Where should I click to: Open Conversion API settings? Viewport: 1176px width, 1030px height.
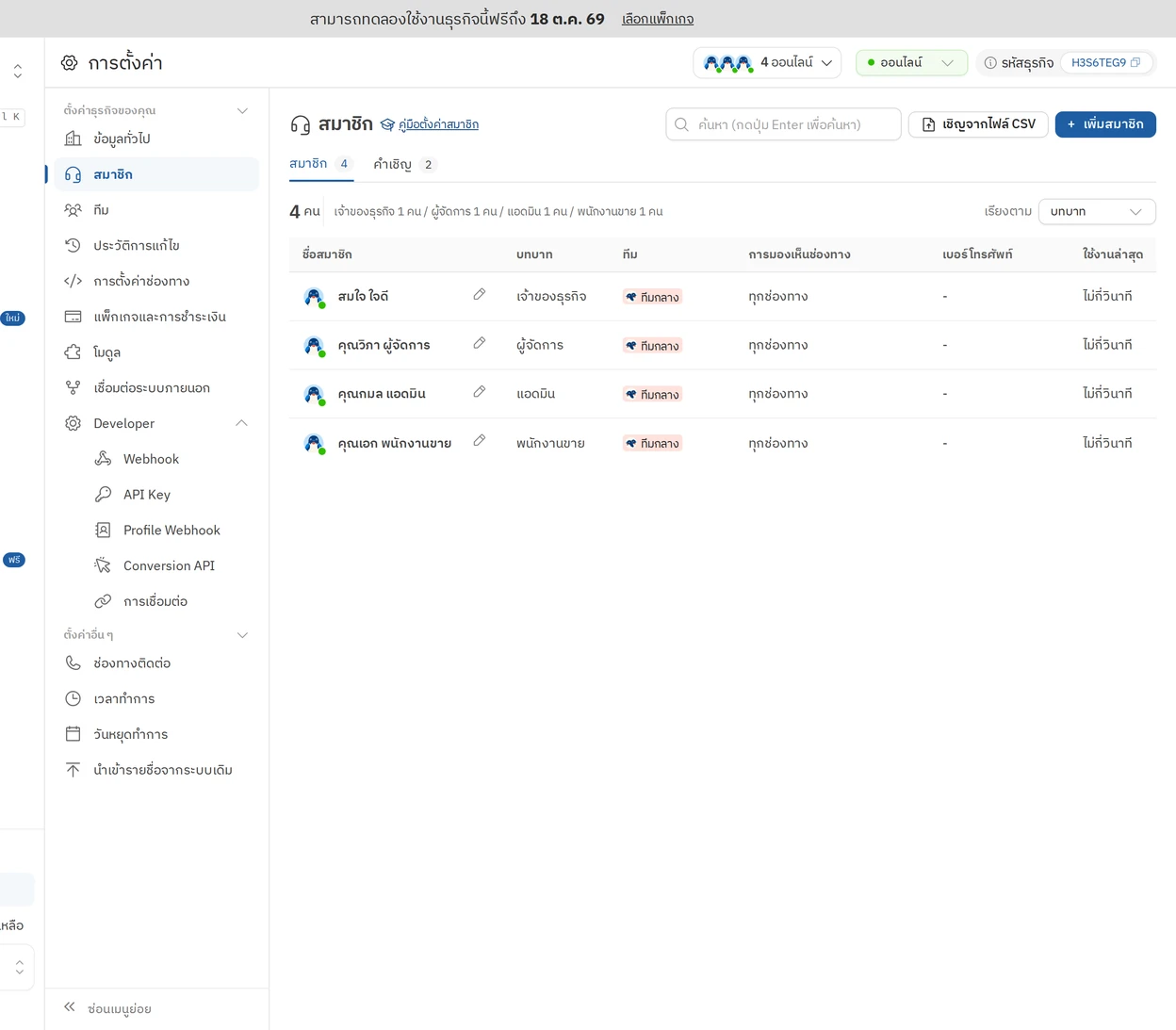[156, 565]
